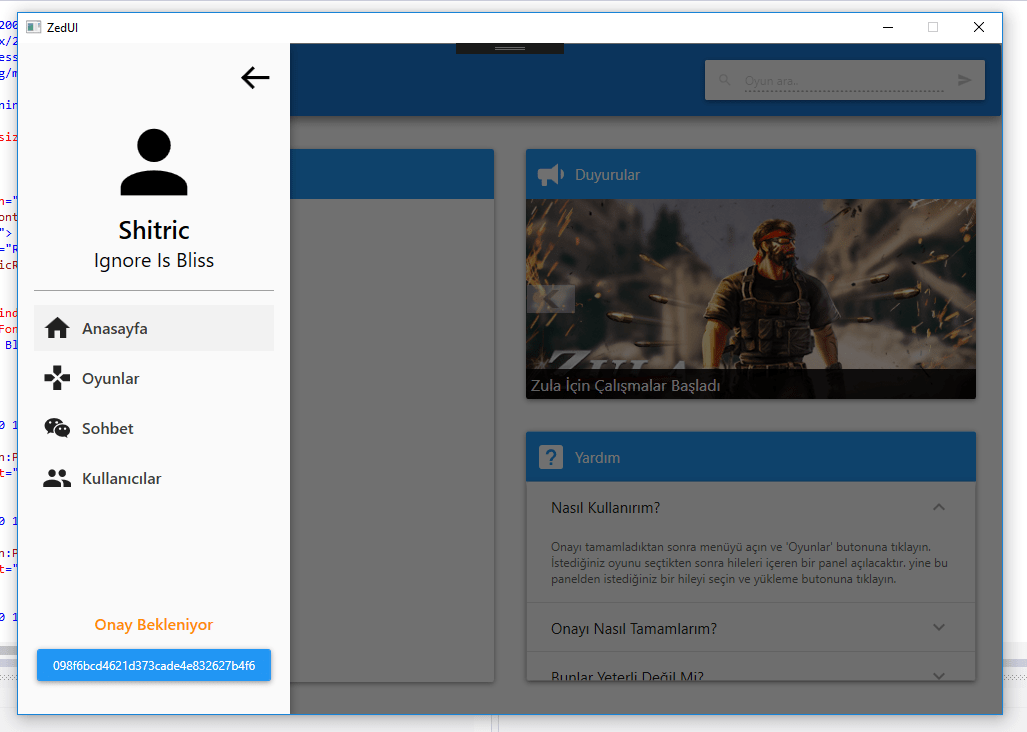Viewport: 1027px width, 732px height.
Task: Click the send arrow in the search box
Action: 964,80
